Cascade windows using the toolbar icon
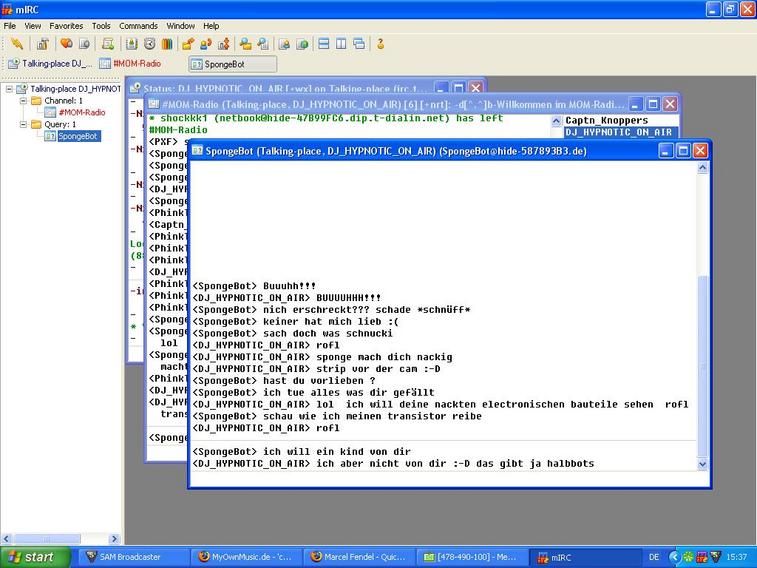Screen dimensions: 757x568 pyautogui.click(x=358, y=44)
